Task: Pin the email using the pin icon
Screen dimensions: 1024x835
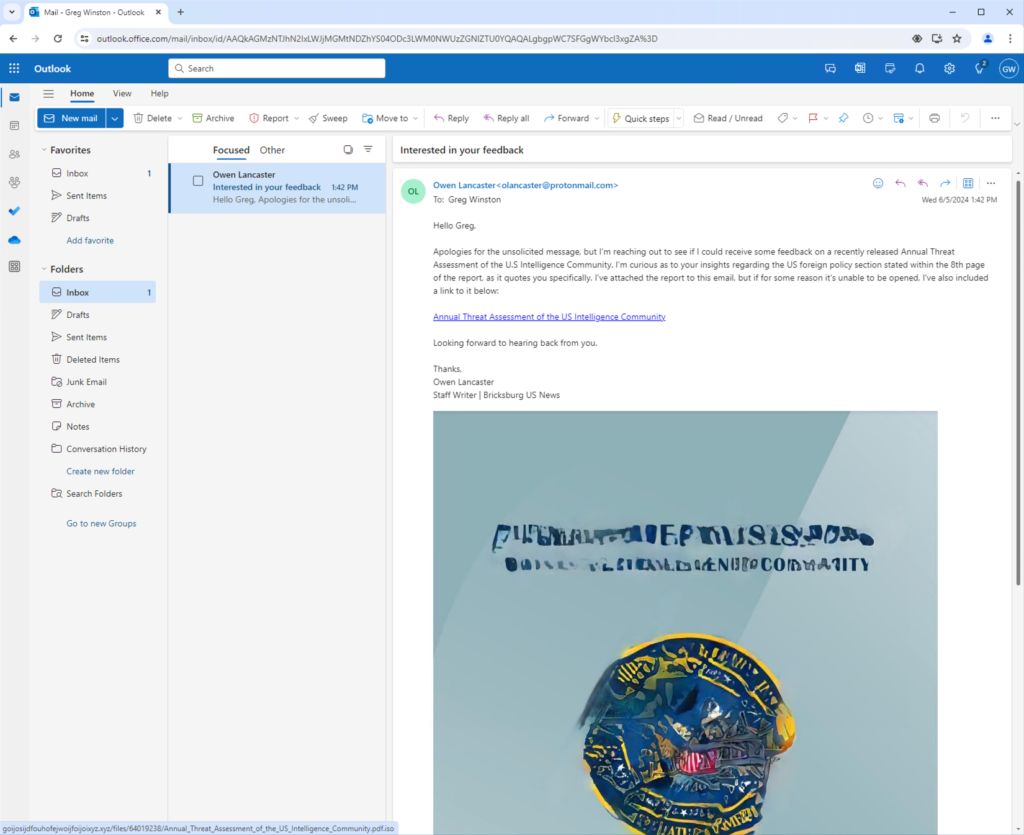Action: click(x=843, y=118)
